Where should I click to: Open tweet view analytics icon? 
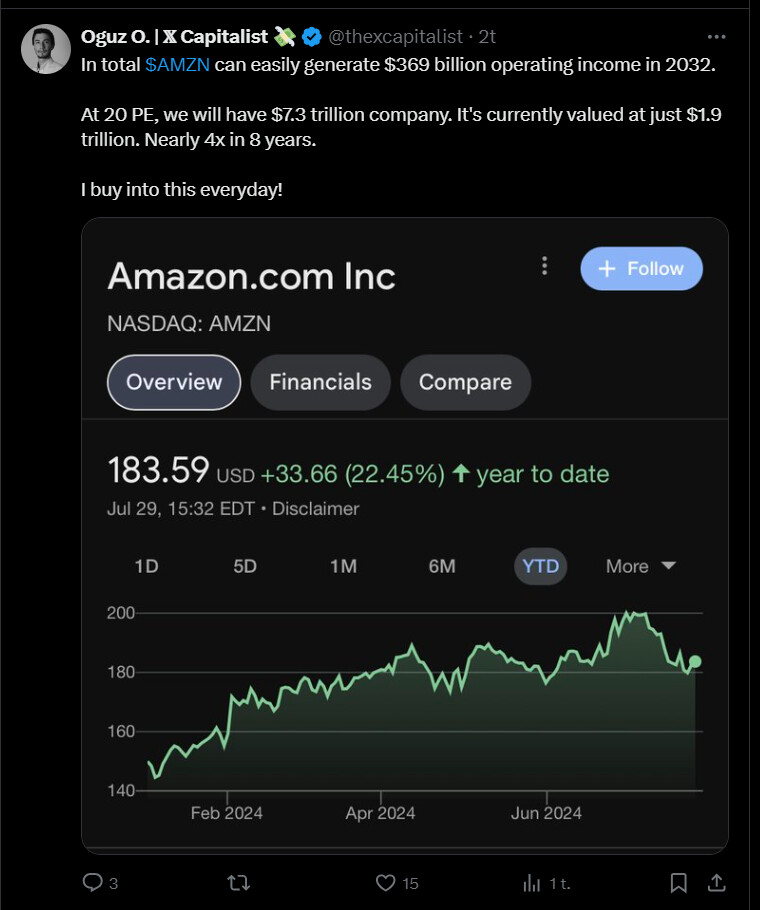[x=532, y=883]
